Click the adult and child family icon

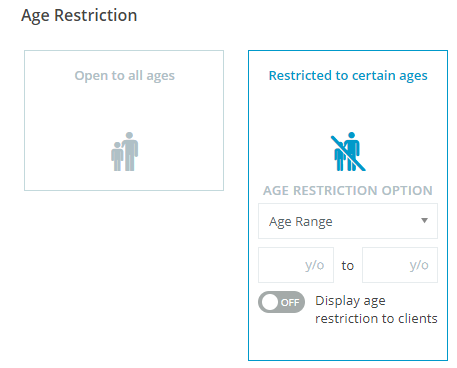(x=125, y=152)
